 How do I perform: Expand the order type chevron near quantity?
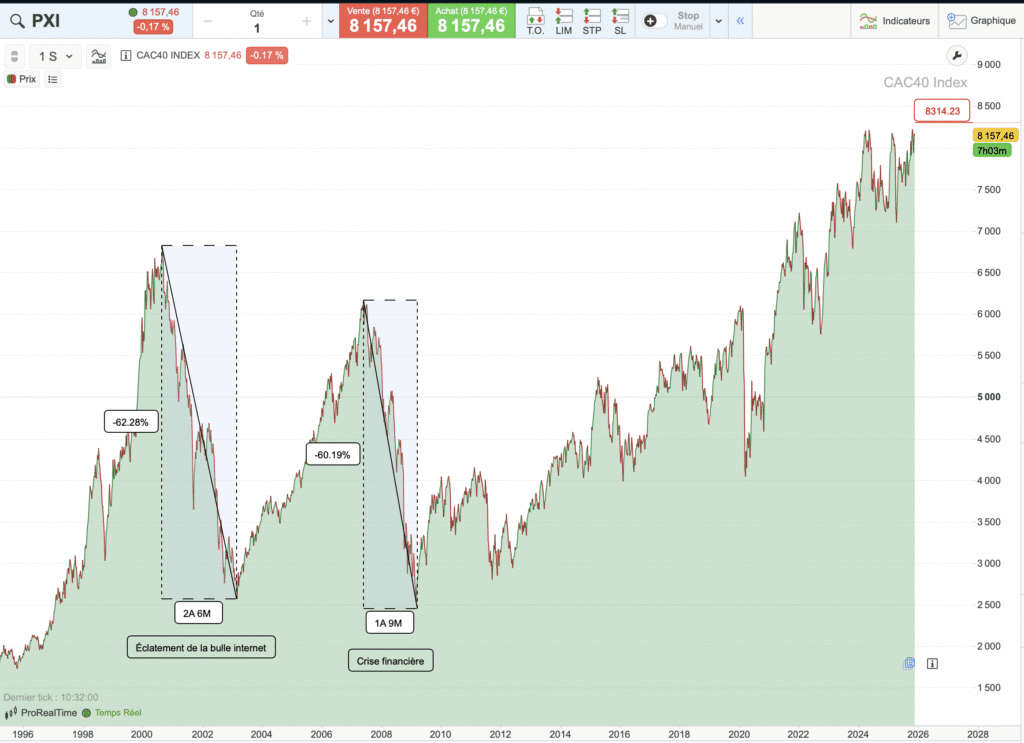[x=330, y=20]
